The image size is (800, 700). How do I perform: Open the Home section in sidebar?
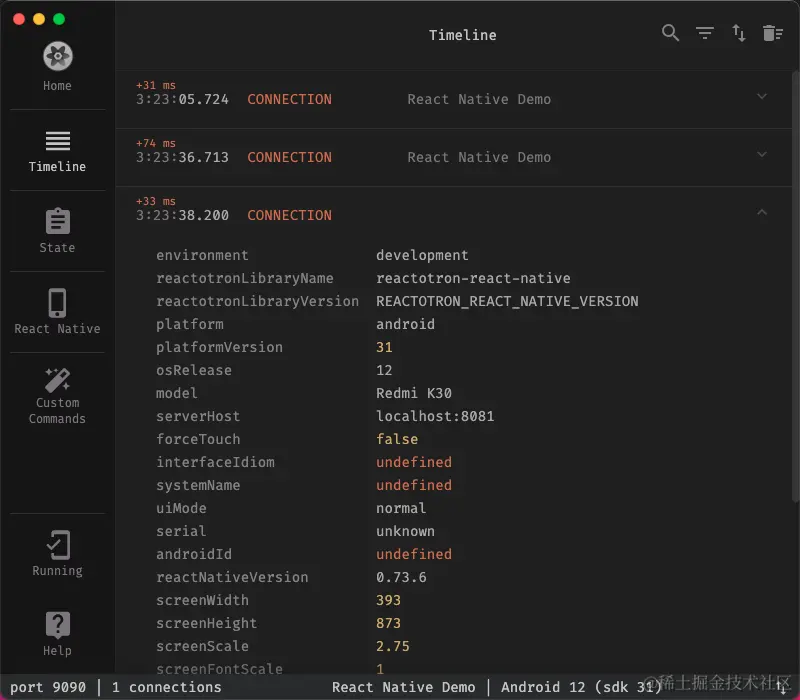57,67
